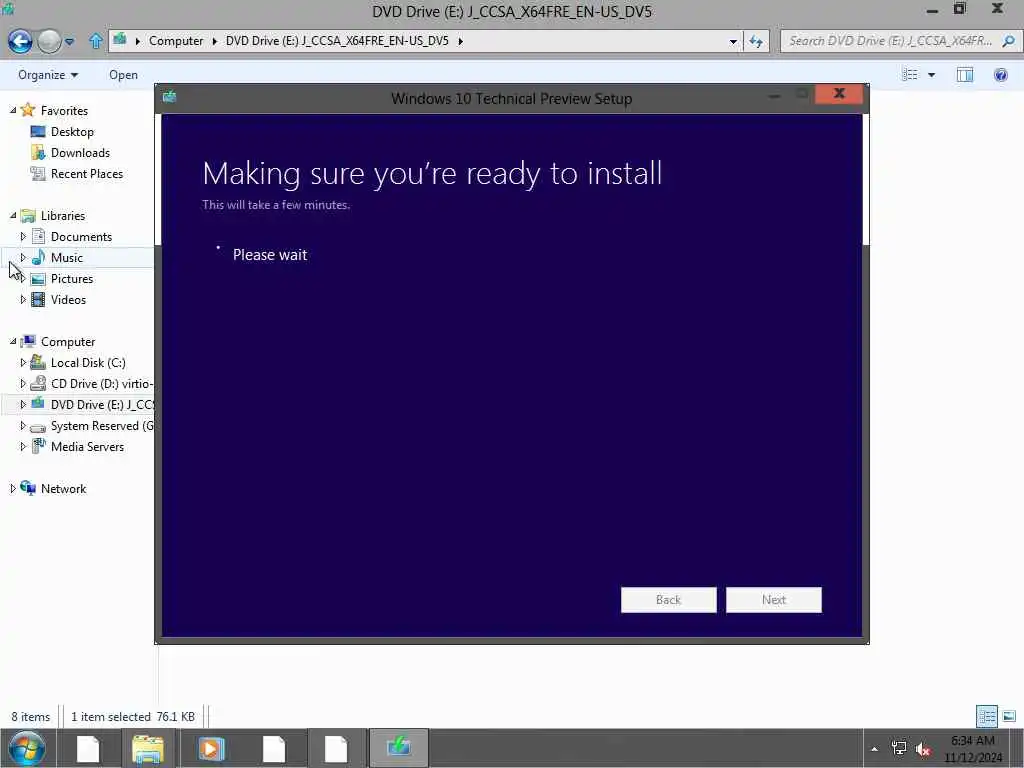Open the Explorer Help icon
The image size is (1024, 768).
click(x=1000, y=74)
